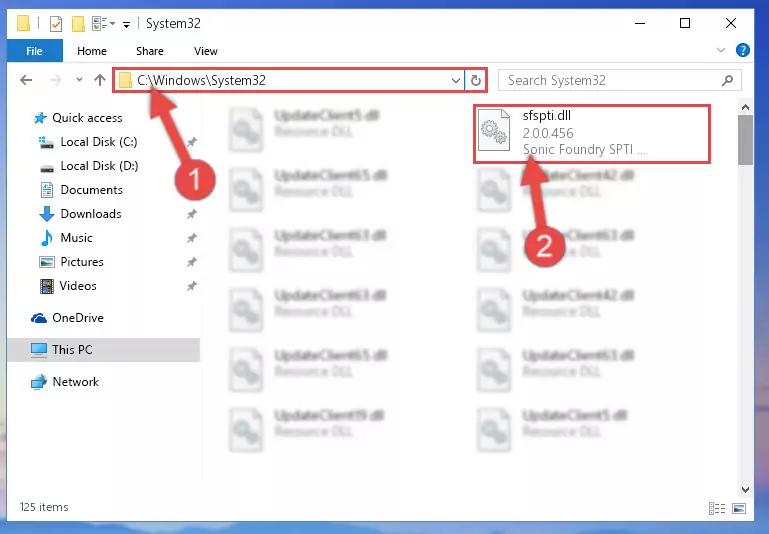This screenshot has height=534, width=769.
Task: Maximize the System32 window
Action: pyautogui.click(x=685, y=23)
